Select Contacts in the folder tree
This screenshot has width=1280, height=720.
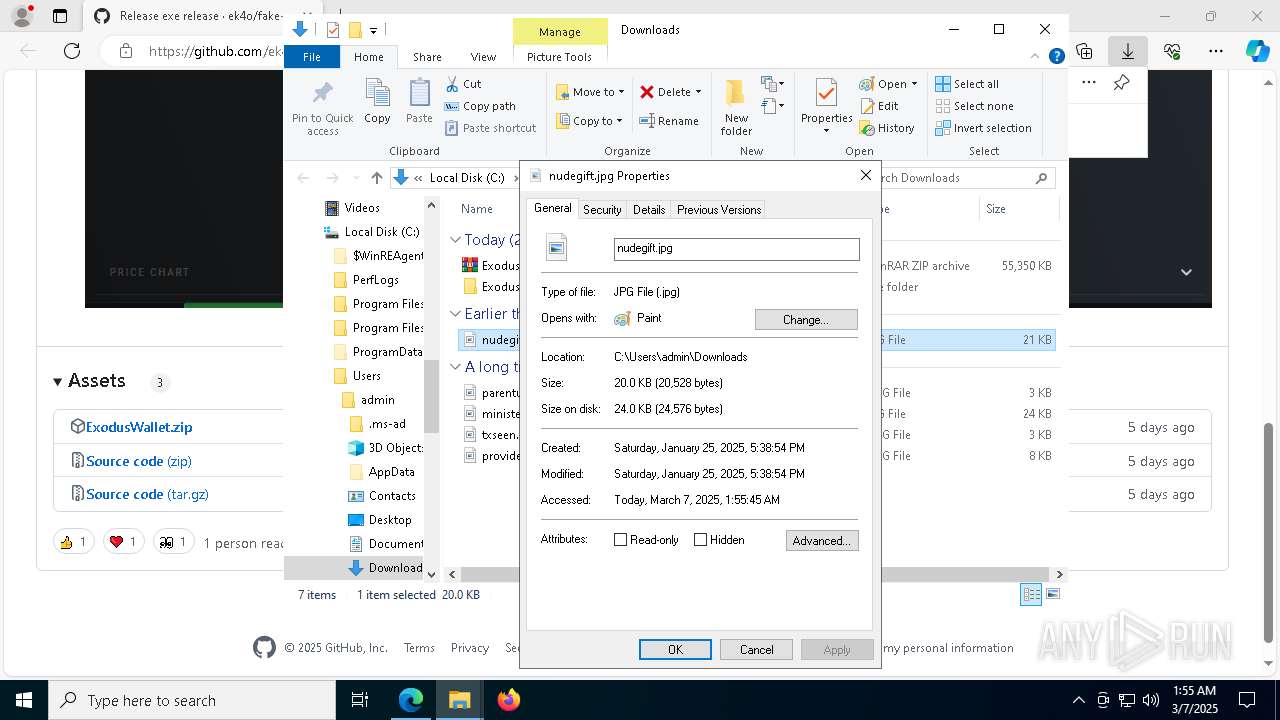[392, 496]
